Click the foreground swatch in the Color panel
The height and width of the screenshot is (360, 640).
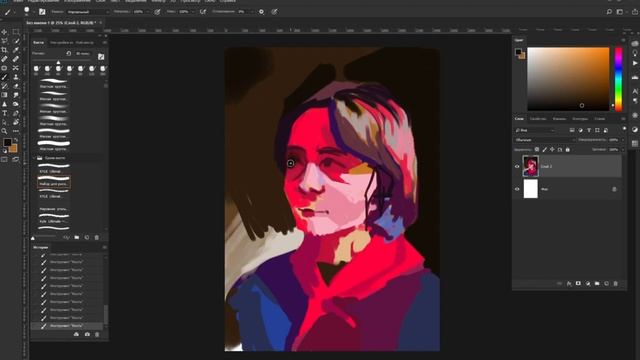click(518, 52)
